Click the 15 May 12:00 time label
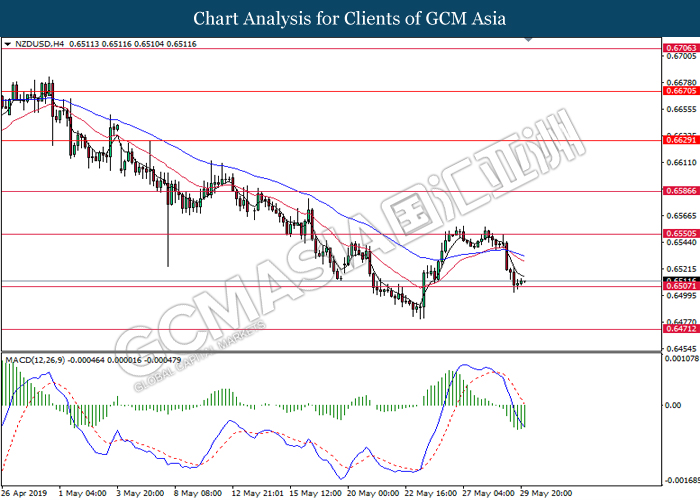The image size is (700, 500). 315,493
